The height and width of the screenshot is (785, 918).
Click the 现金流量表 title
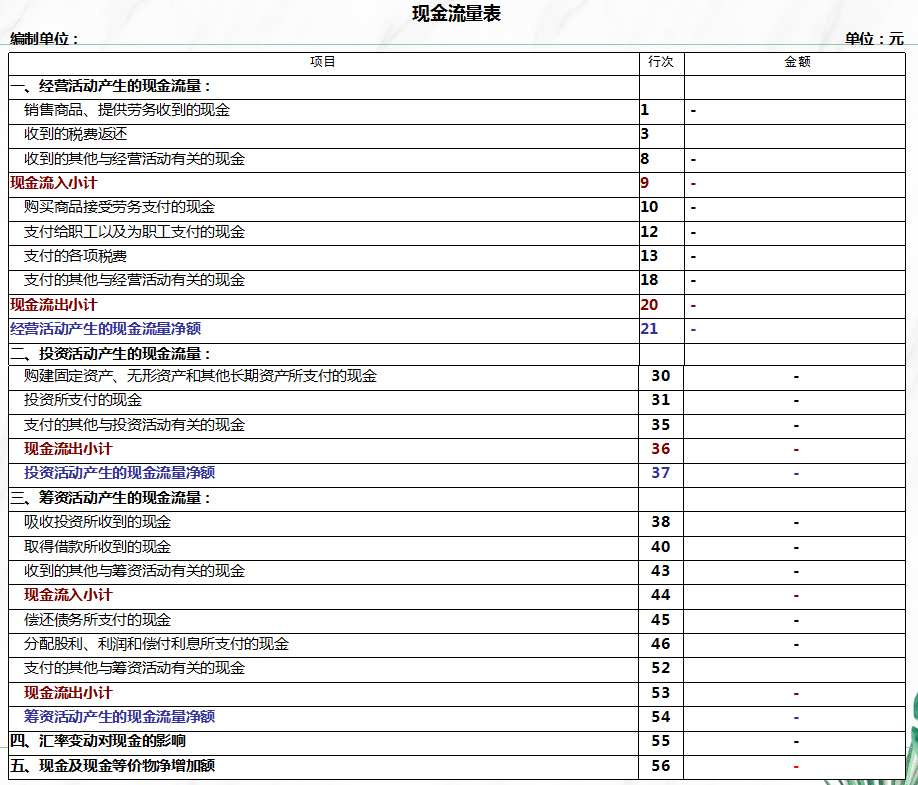(456, 13)
